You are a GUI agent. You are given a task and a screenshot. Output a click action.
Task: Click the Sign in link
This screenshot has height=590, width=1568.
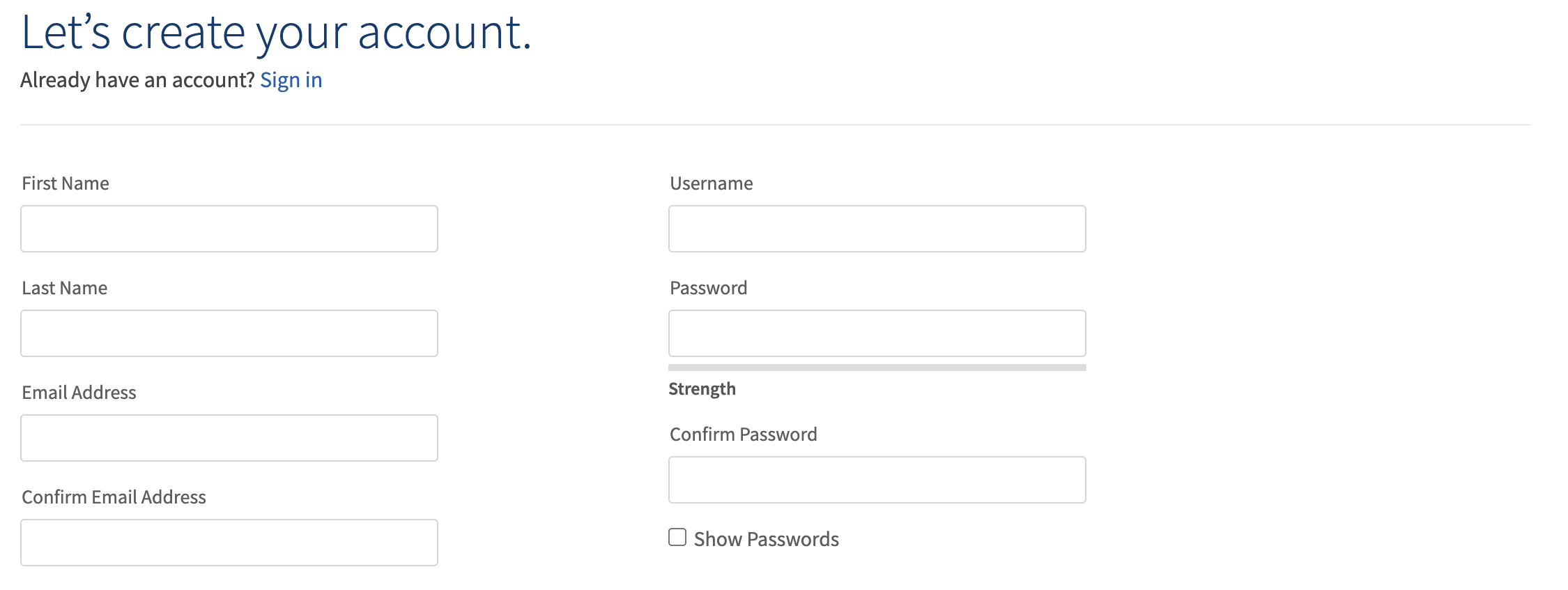291,80
